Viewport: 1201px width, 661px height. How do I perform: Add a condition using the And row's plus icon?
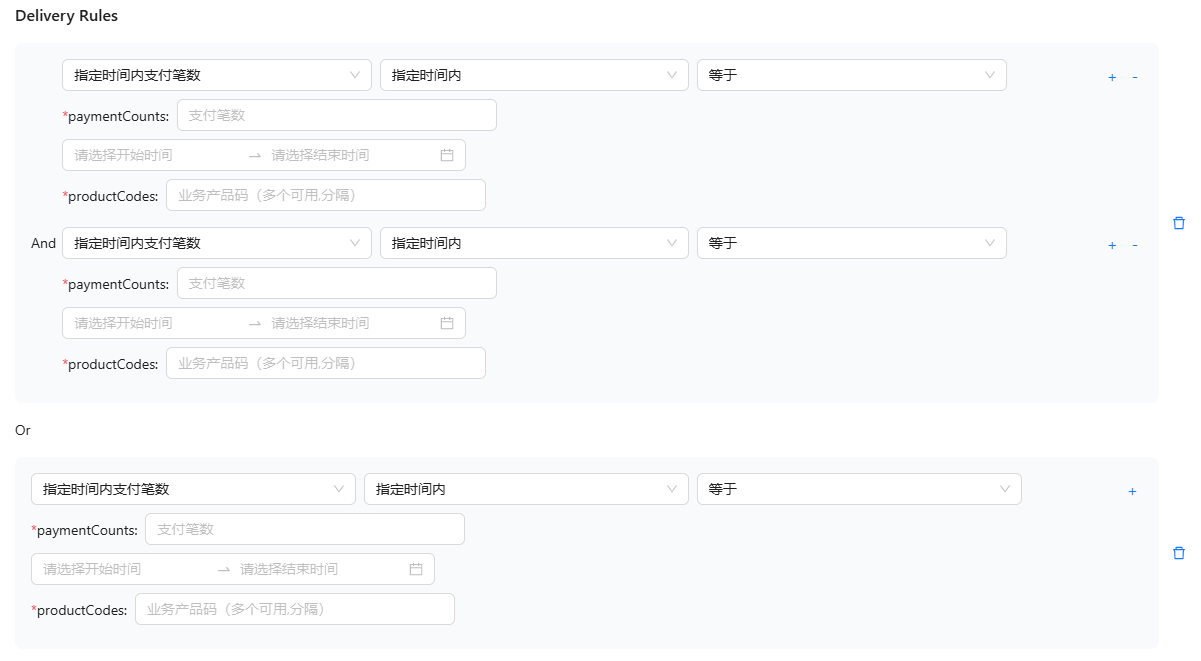(x=1112, y=245)
